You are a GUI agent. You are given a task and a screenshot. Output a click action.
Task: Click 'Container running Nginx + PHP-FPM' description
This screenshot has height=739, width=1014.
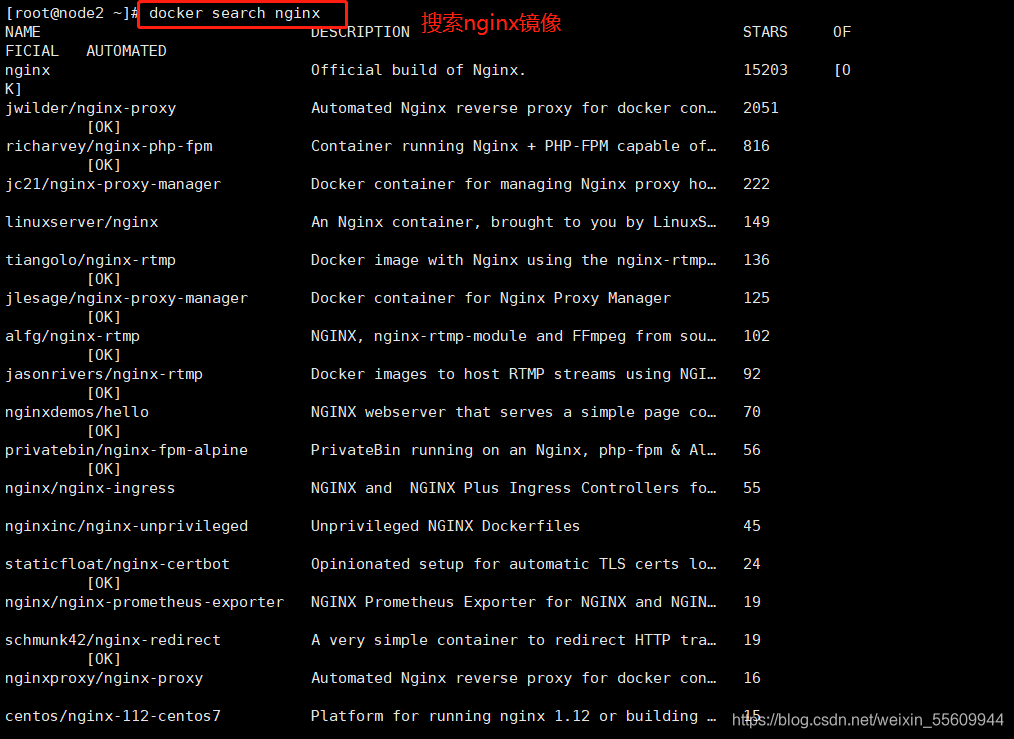tap(513, 146)
